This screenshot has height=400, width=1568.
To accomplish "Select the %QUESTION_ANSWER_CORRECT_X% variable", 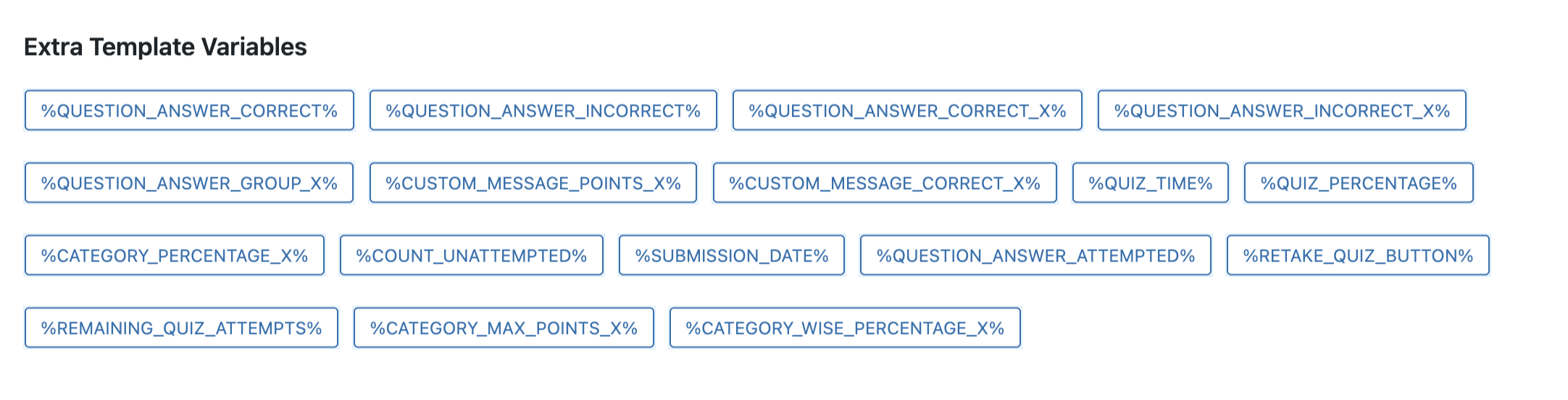I will [x=907, y=111].
